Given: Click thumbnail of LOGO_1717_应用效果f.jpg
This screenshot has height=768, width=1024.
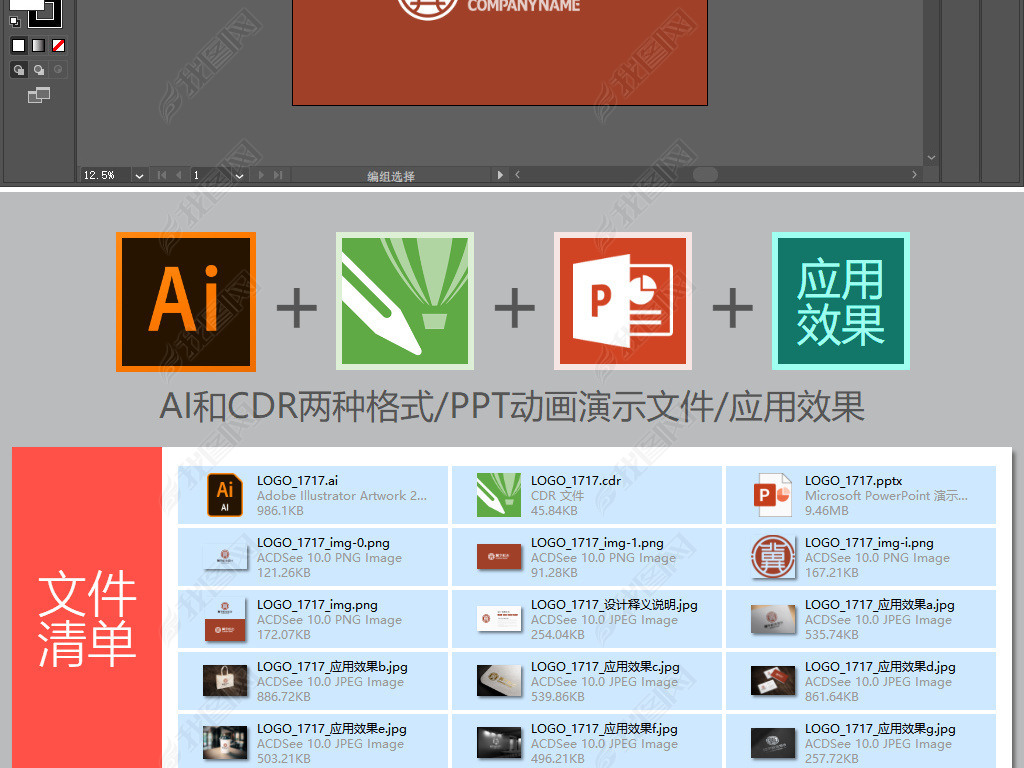Looking at the screenshot, I should [x=499, y=743].
